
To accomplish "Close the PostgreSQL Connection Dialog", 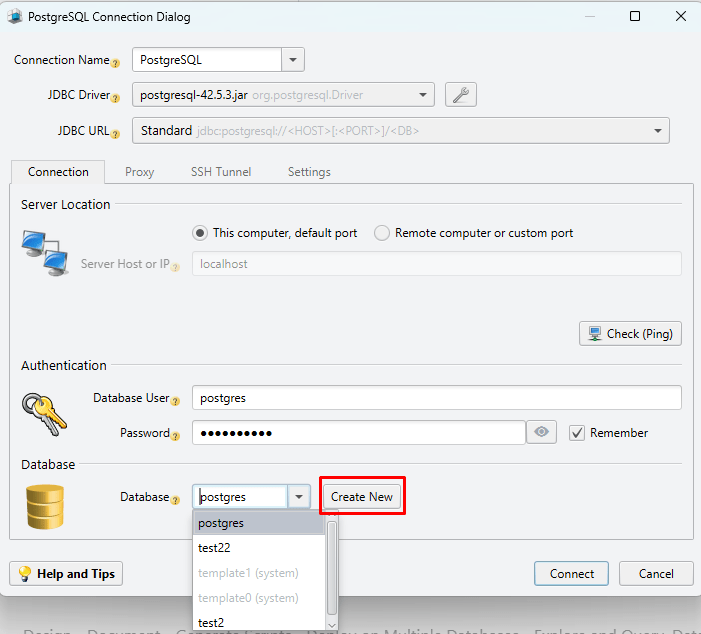I will [680, 17].
